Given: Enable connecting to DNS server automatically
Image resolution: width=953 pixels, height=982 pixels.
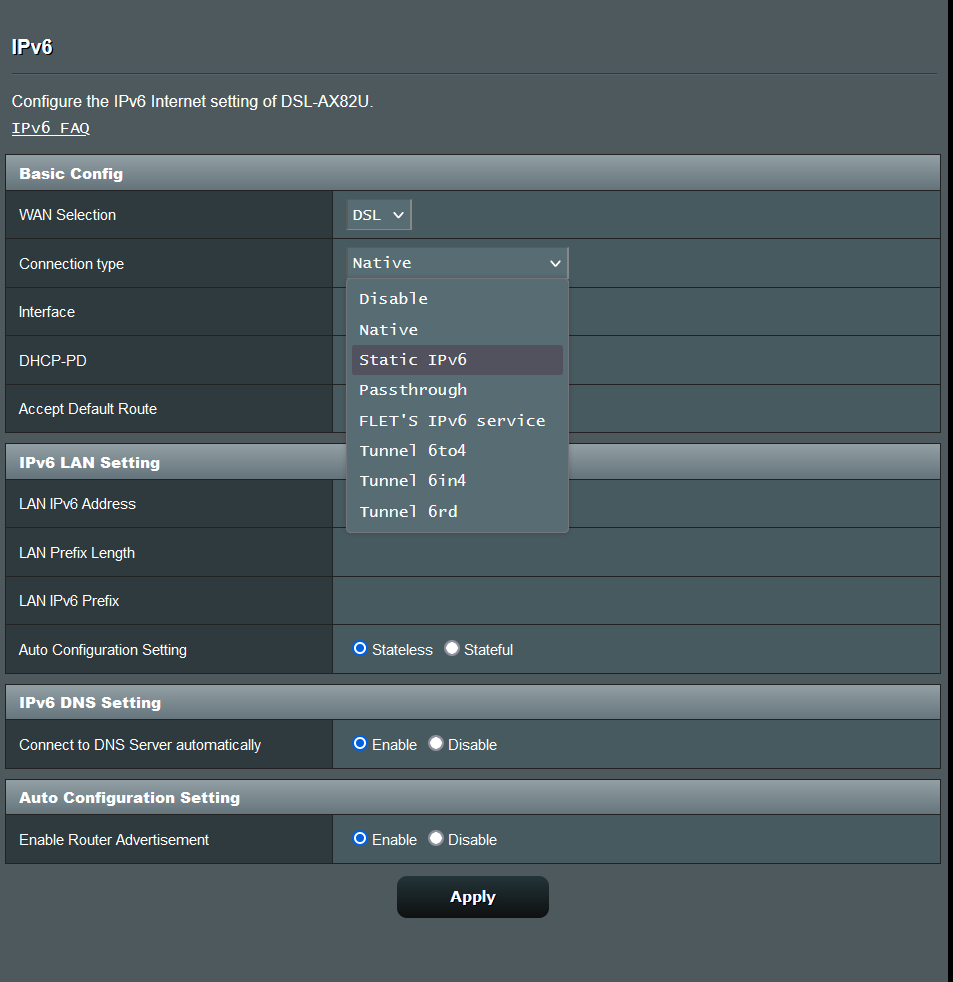Looking at the screenshot, I should point(359,744).
